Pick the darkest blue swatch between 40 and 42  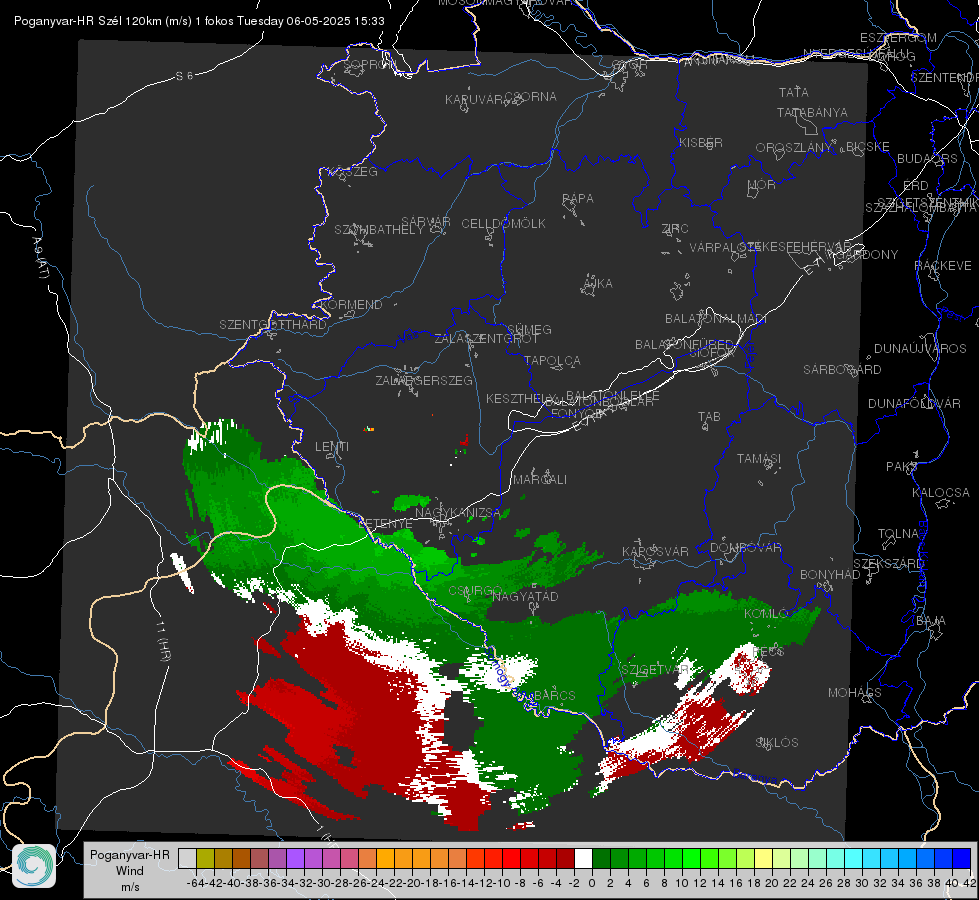point(962,859)
